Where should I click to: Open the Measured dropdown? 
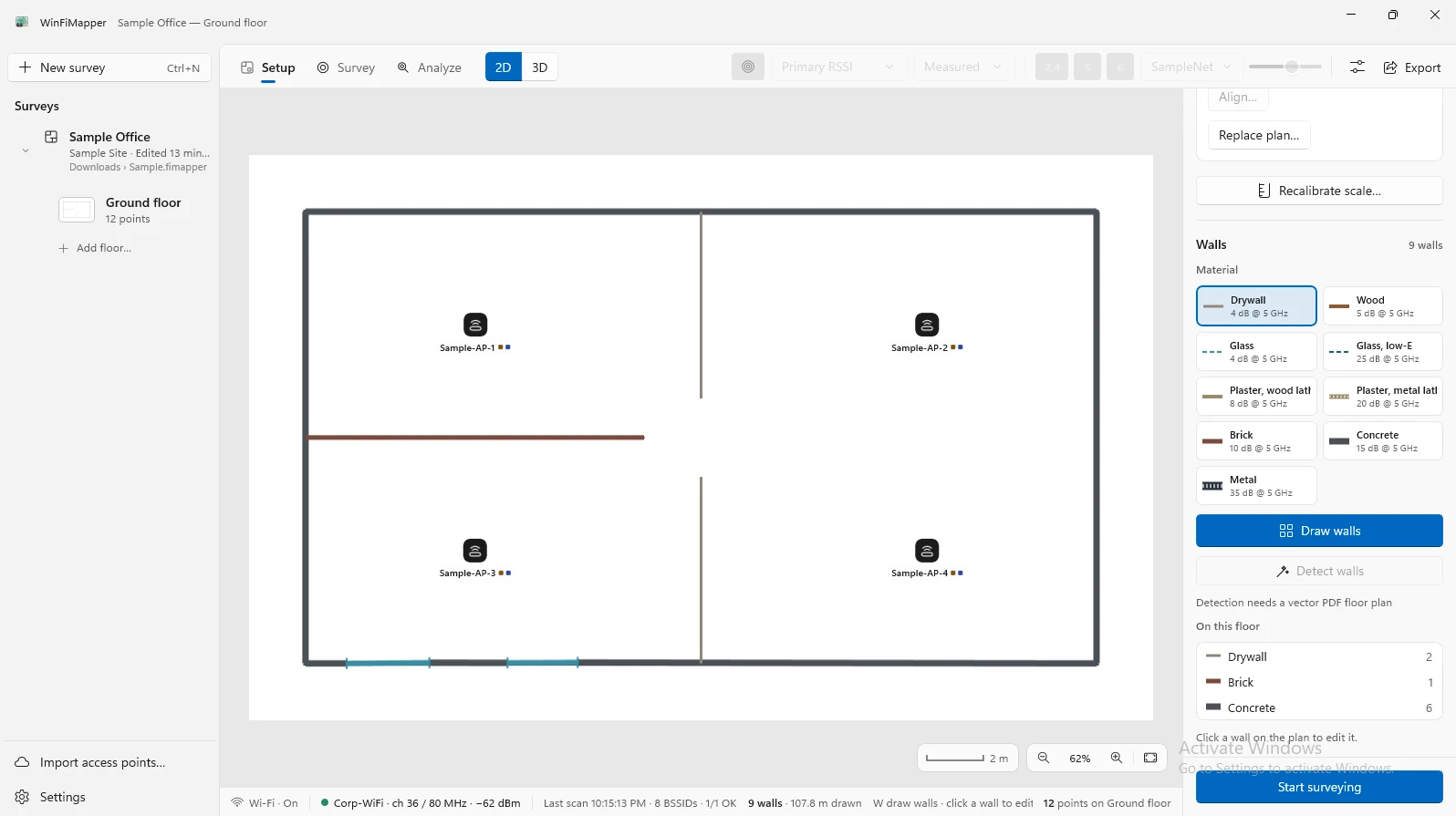point(963,67)
